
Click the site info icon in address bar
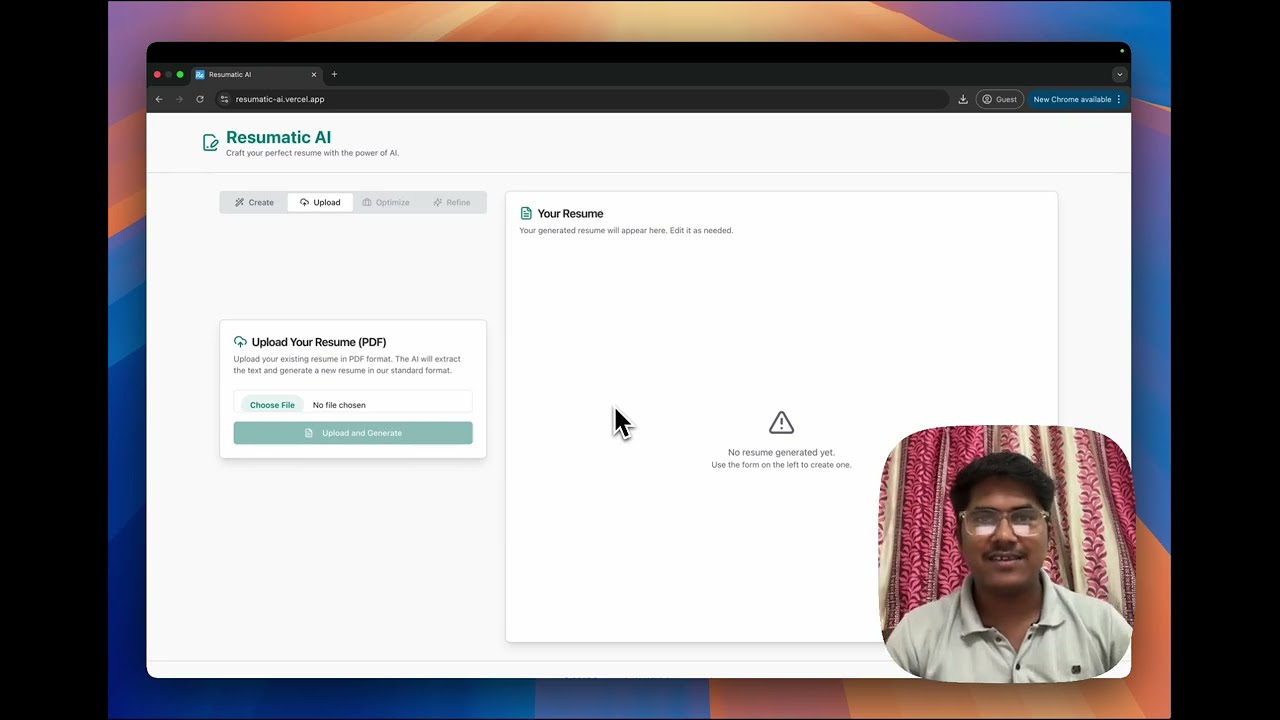(225, 99)
